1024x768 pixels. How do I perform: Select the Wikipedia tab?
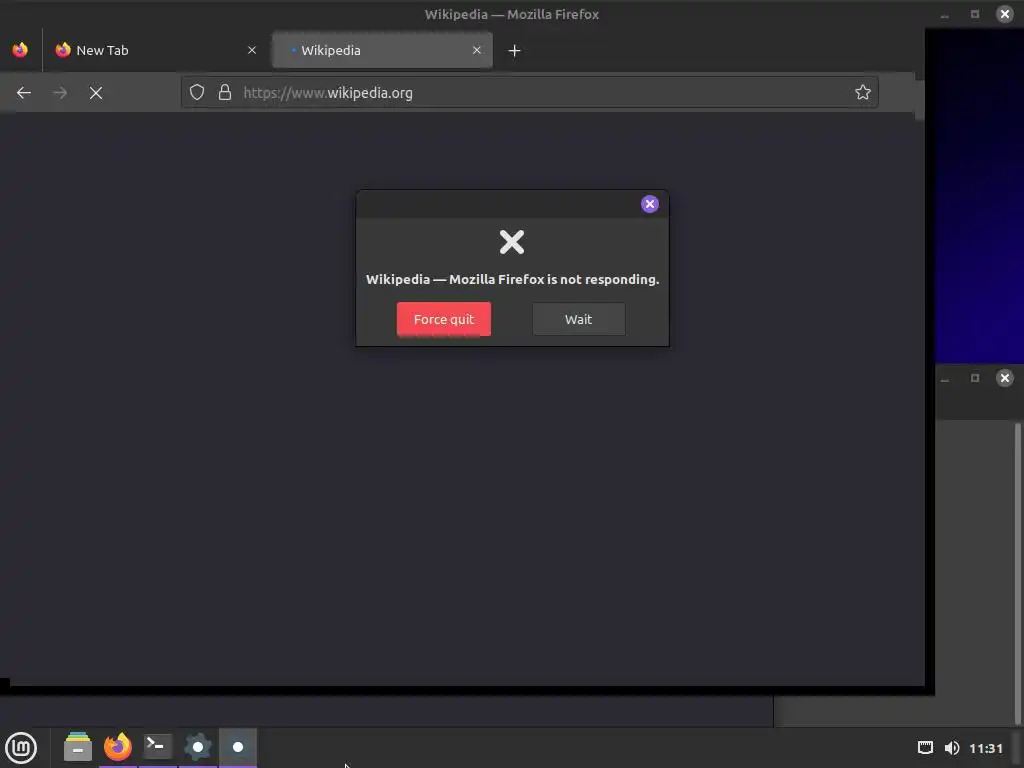382,50
